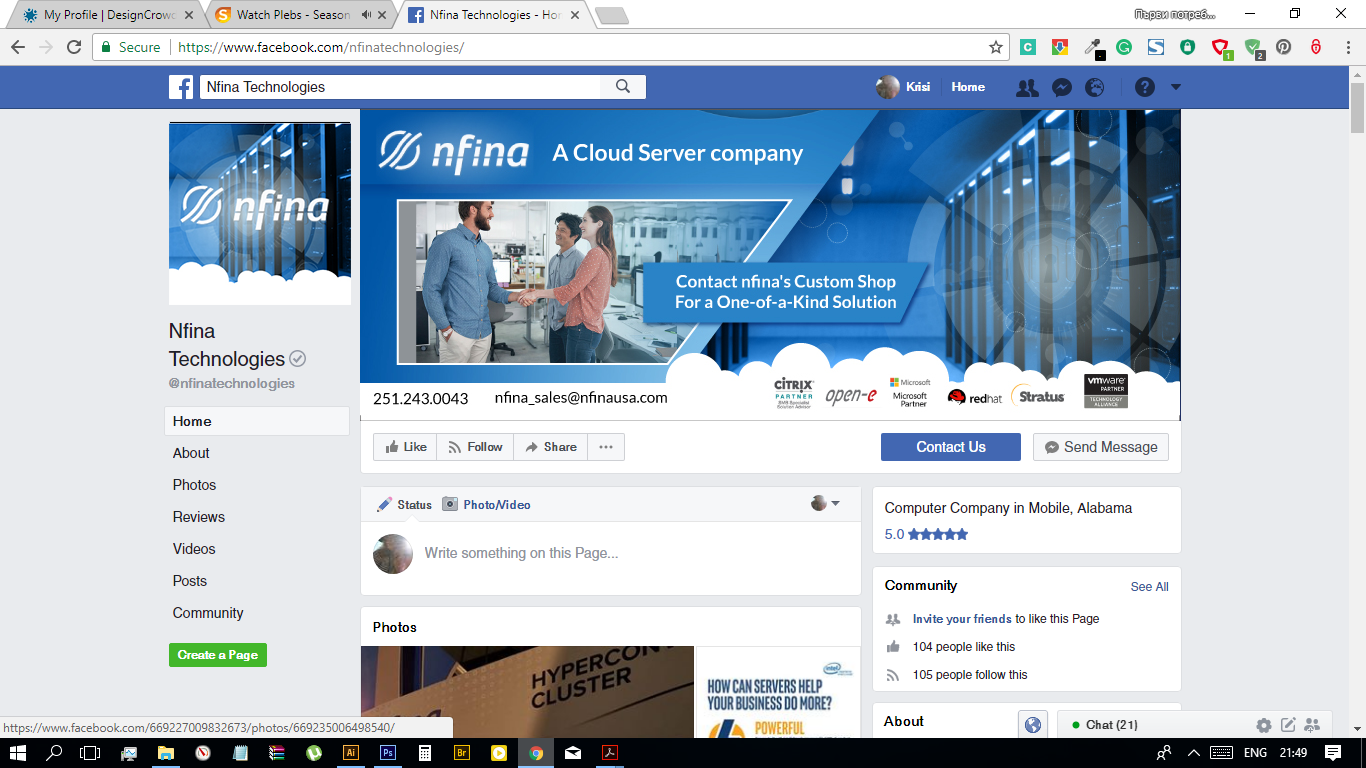The width and height of the screenshot is (1366, 768).
Task: Reload the page
Action: click(x=74, y=47)
